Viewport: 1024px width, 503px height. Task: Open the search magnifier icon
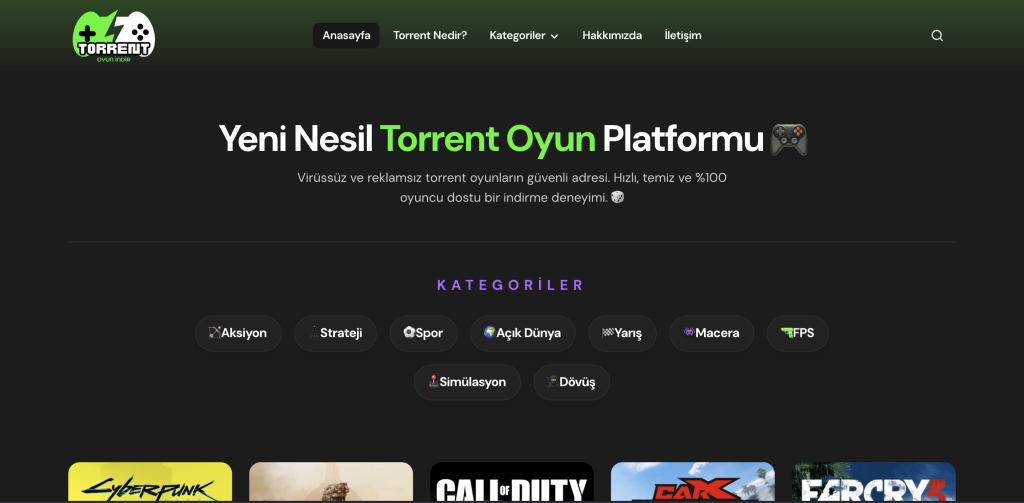936,36
